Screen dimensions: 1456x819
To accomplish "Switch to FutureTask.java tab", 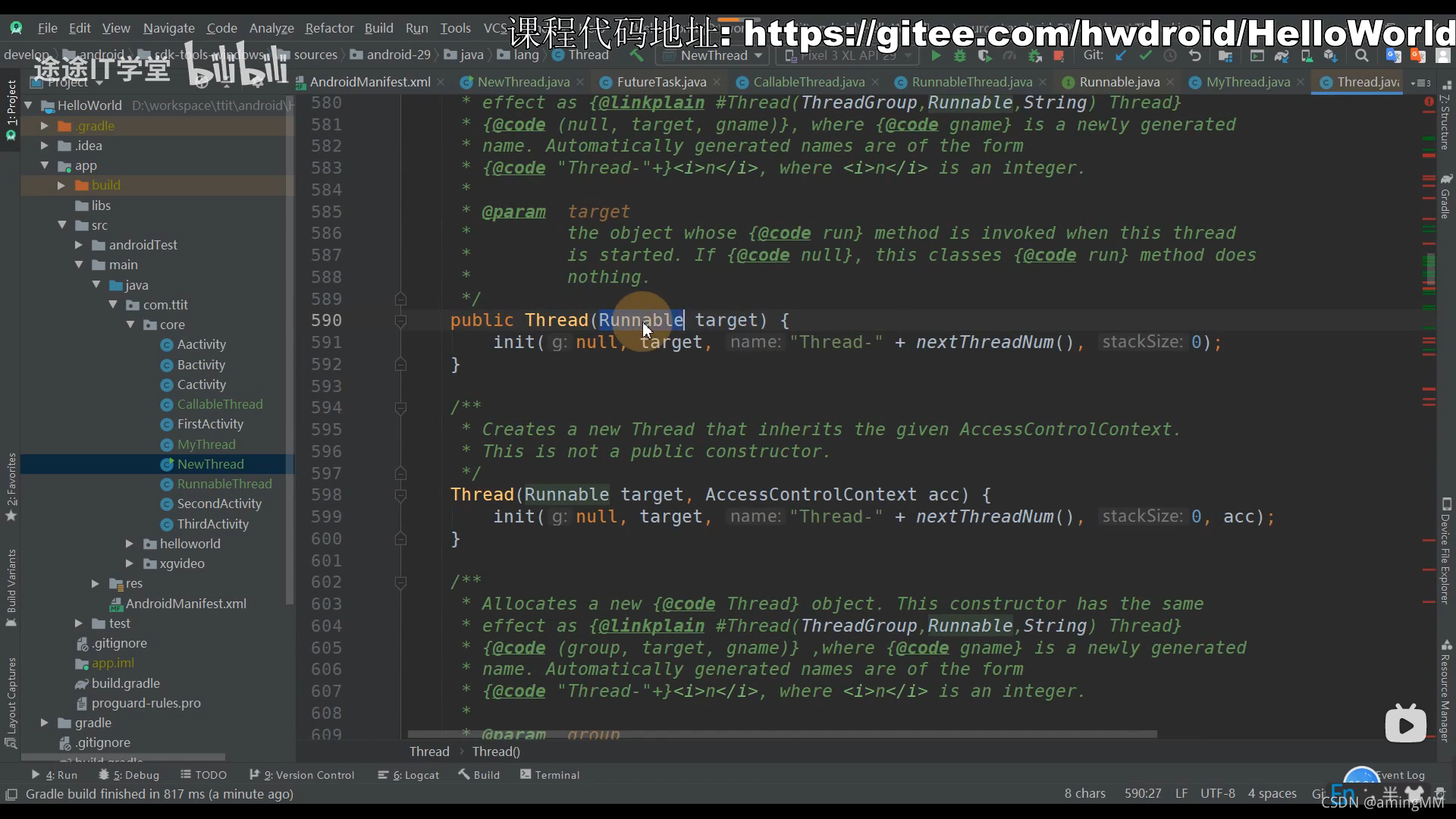I will pyautogui.click(x=661, y=82).
